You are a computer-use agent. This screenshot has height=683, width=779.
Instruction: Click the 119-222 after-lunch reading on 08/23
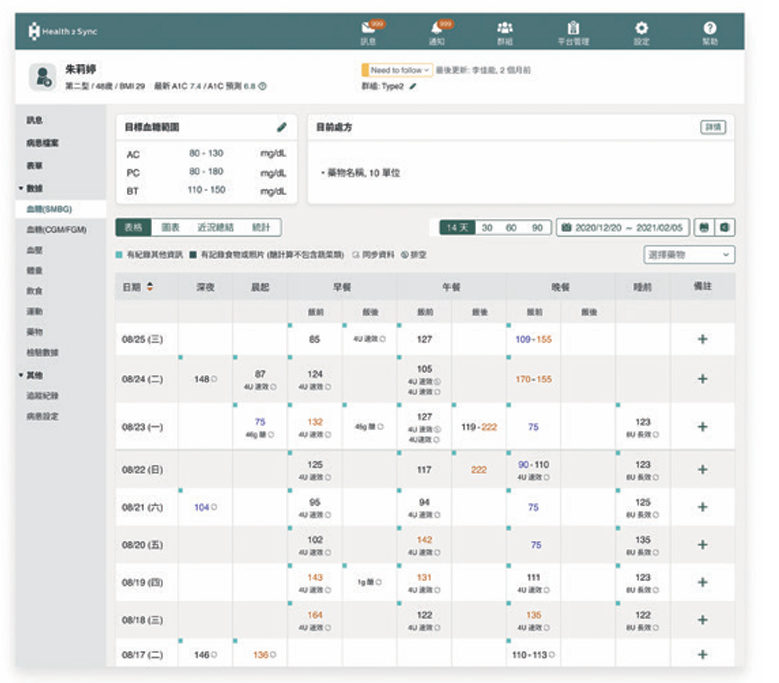point(479,427)
